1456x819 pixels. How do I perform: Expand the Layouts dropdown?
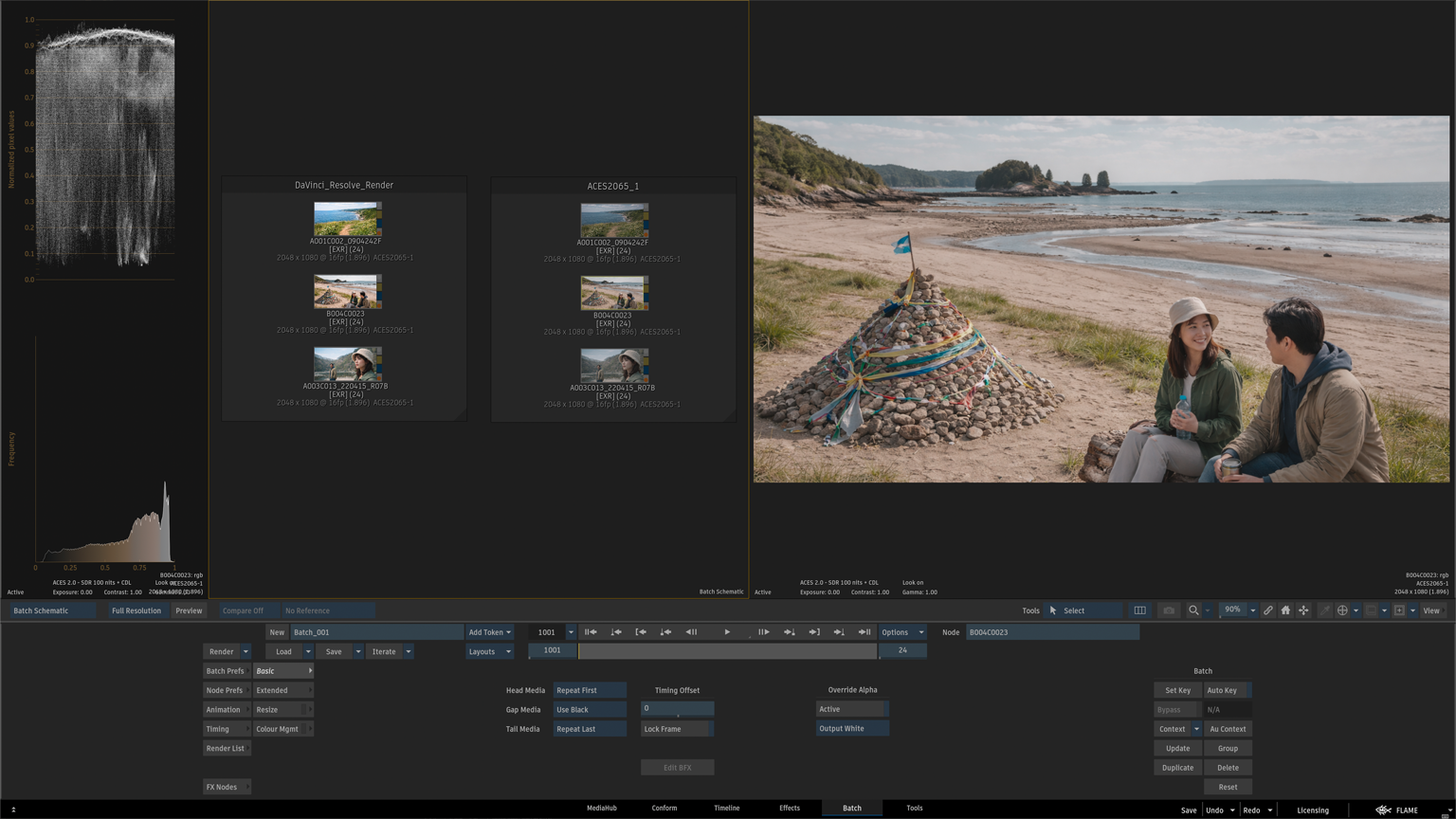click(x=489, y=651)
